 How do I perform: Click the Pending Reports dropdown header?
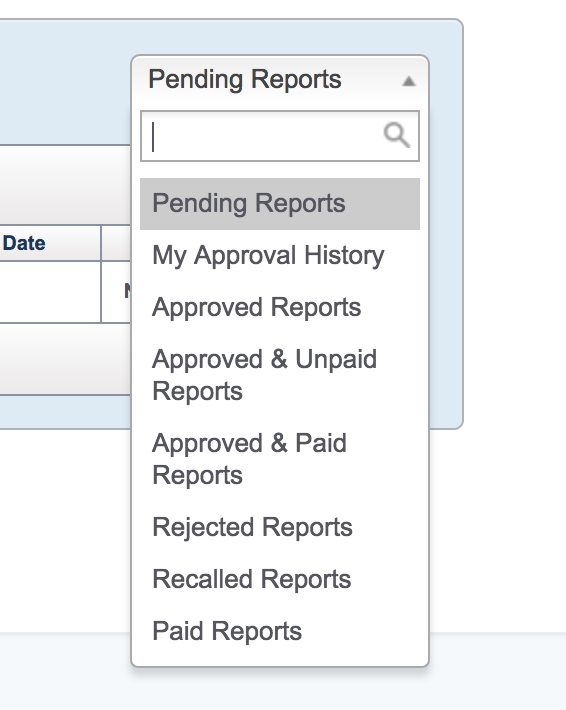coord(280,80)
